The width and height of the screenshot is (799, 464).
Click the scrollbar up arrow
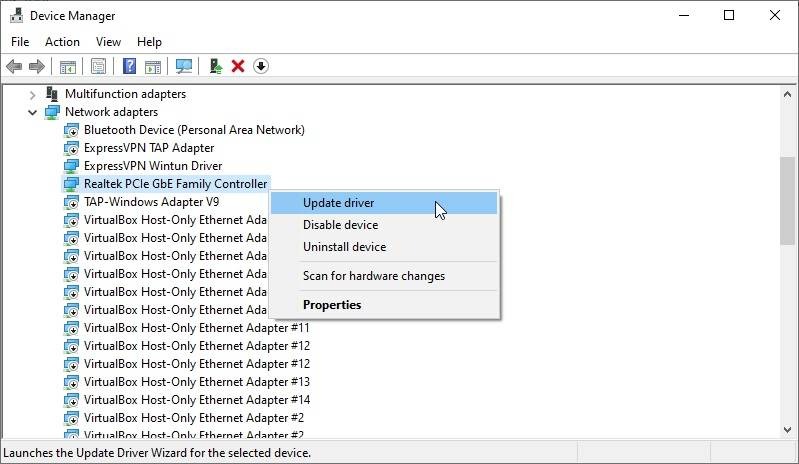787,94
